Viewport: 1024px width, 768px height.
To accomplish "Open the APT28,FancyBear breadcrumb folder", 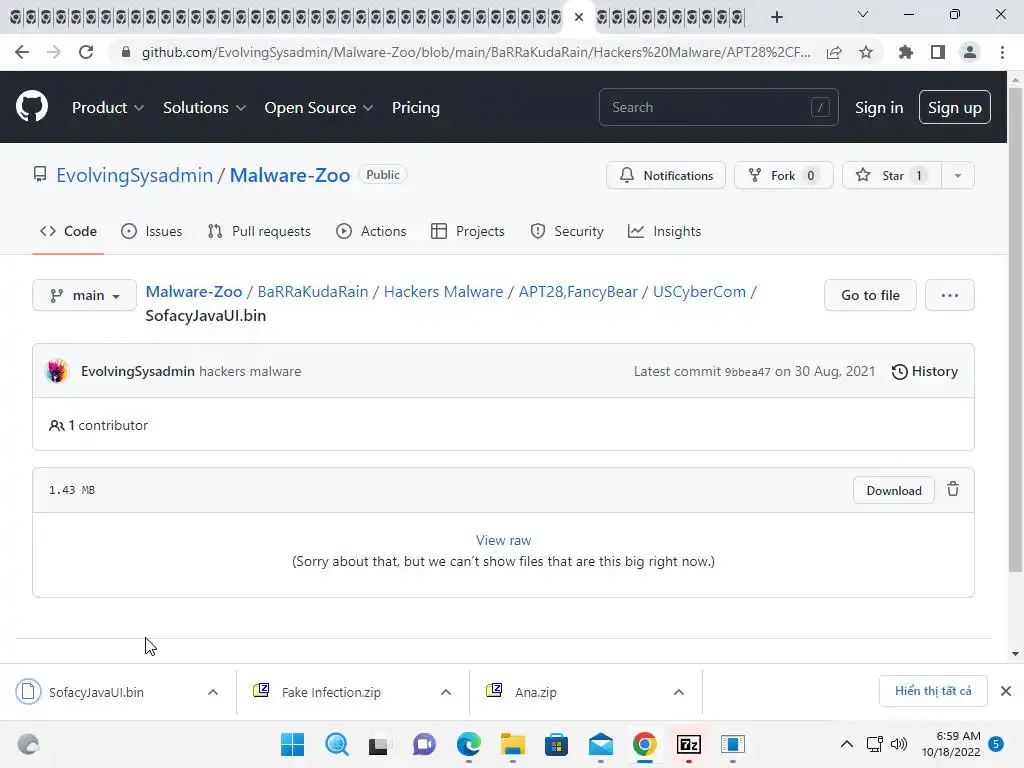I will point(578,292).
